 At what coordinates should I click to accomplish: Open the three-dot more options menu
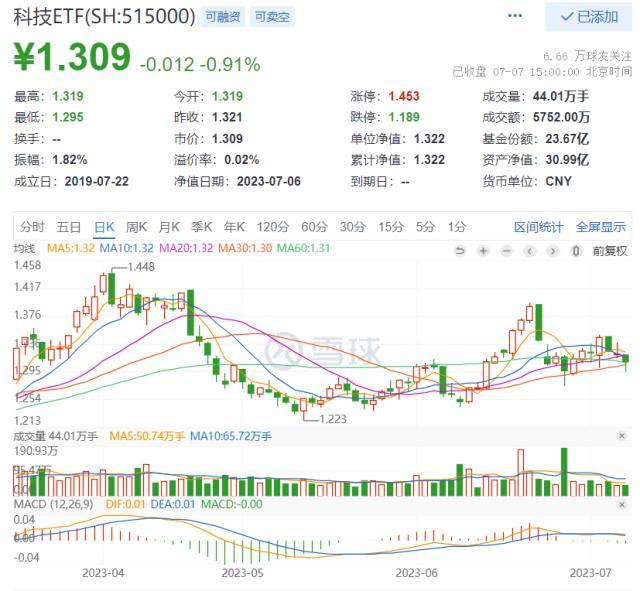(515, 16)
